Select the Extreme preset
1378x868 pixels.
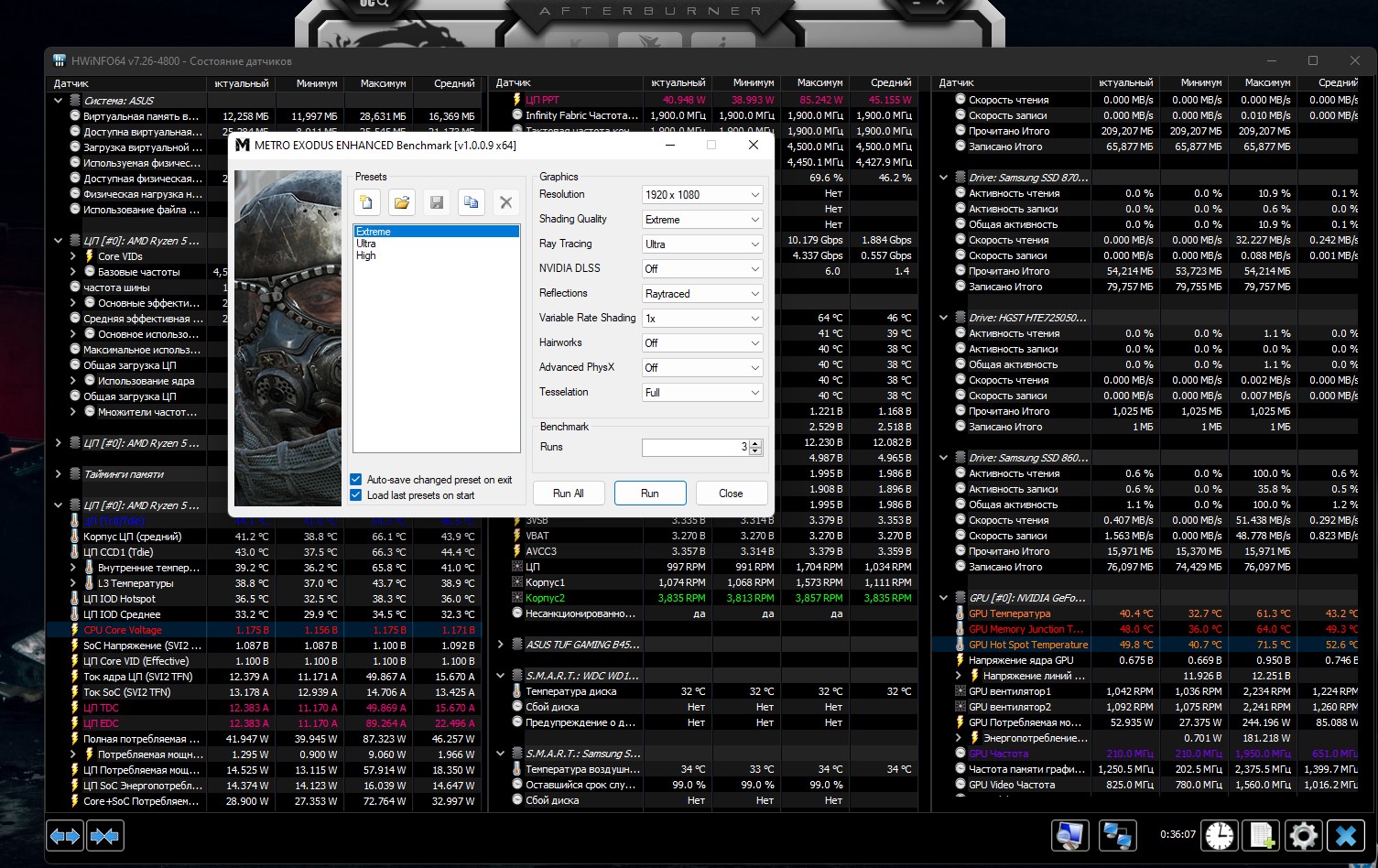click(x=436, y=232)
